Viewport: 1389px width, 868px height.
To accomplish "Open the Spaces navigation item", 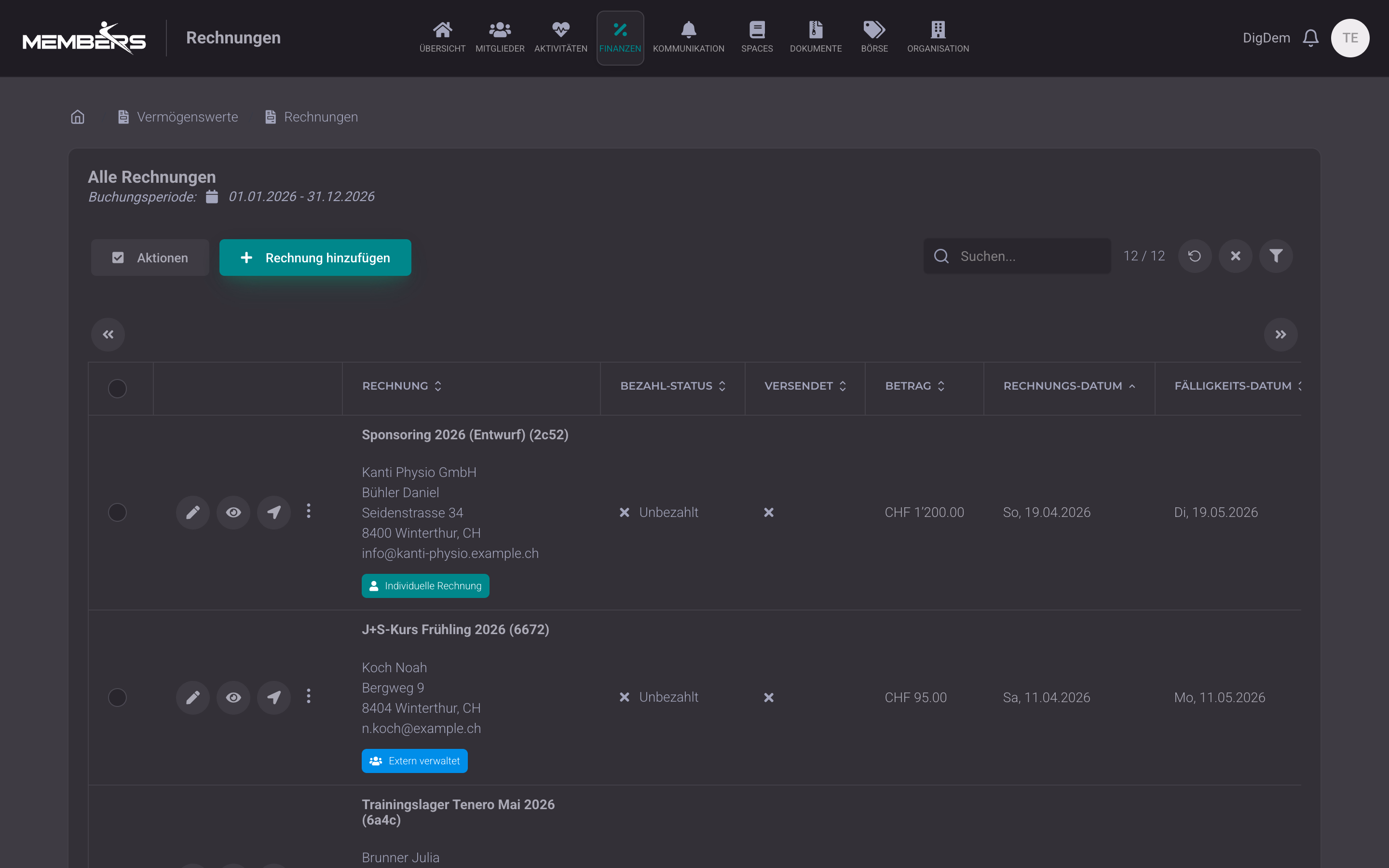I will [x=757, y=37].
